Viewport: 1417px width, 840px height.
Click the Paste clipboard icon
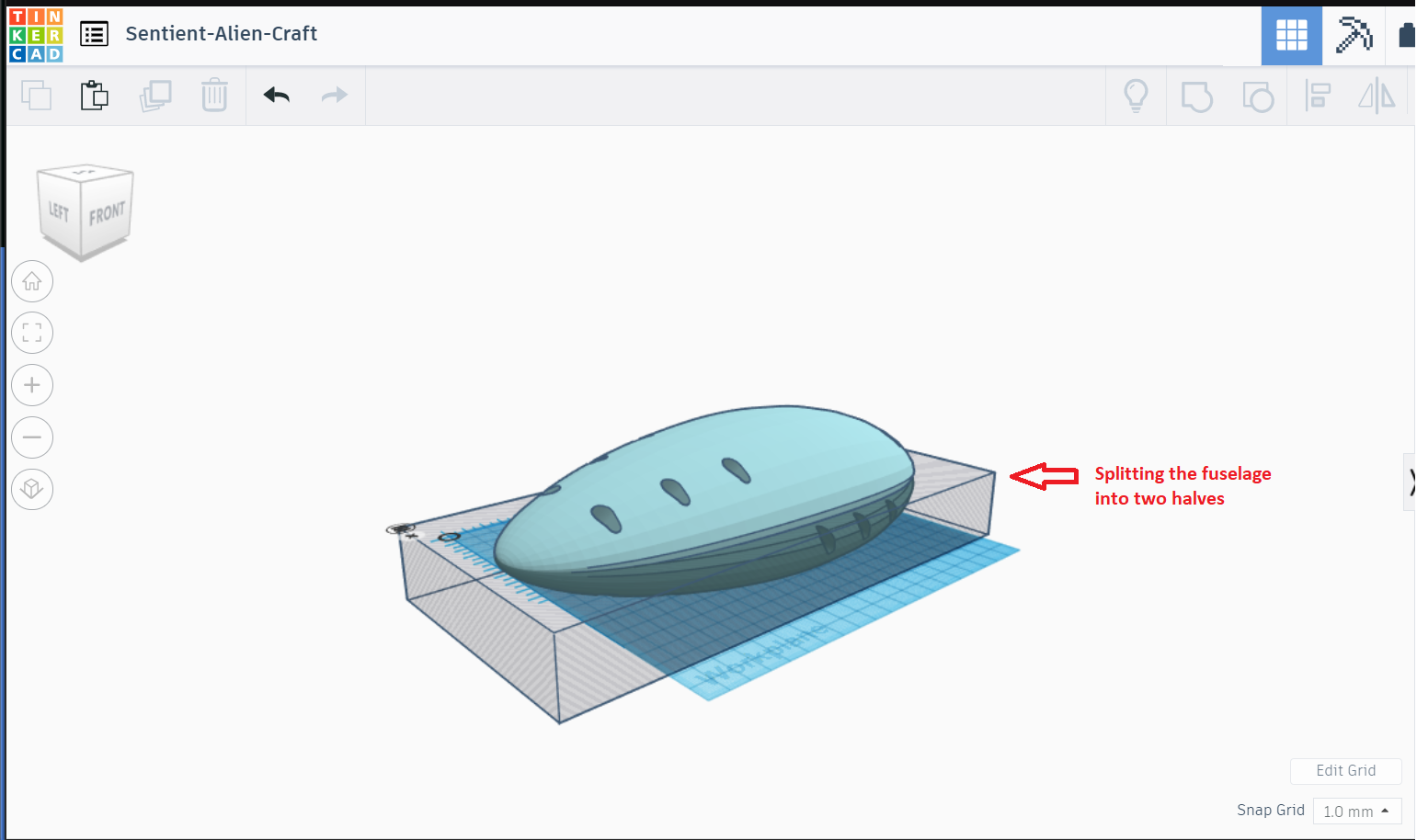point(95,96)
